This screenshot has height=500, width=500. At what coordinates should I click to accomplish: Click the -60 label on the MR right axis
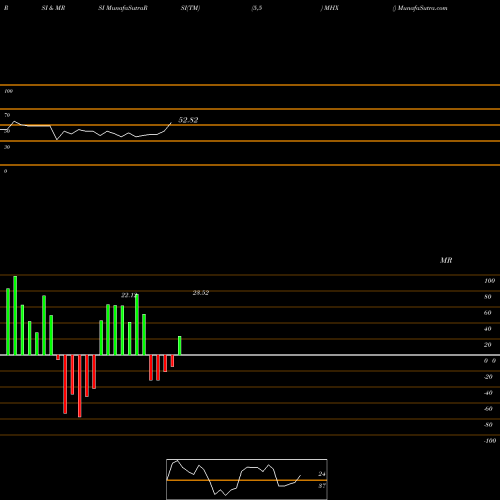point(488,409)
